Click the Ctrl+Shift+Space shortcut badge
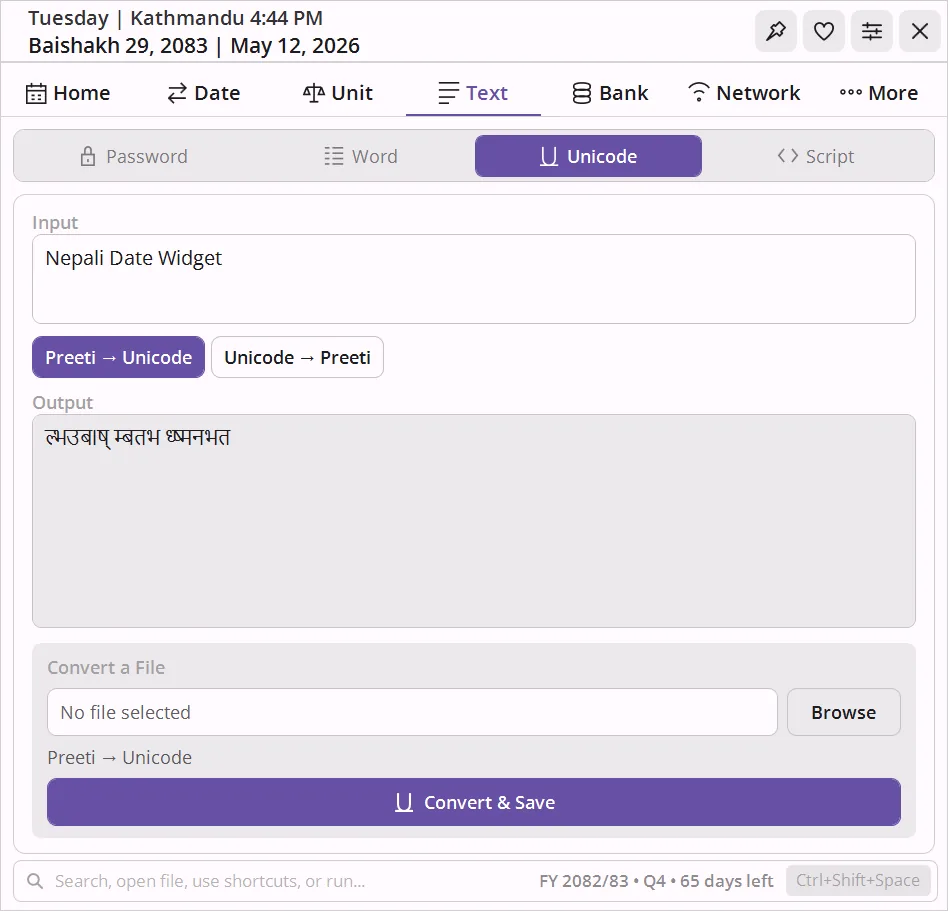Screen dimensions: 948x911 click(857, 881)
